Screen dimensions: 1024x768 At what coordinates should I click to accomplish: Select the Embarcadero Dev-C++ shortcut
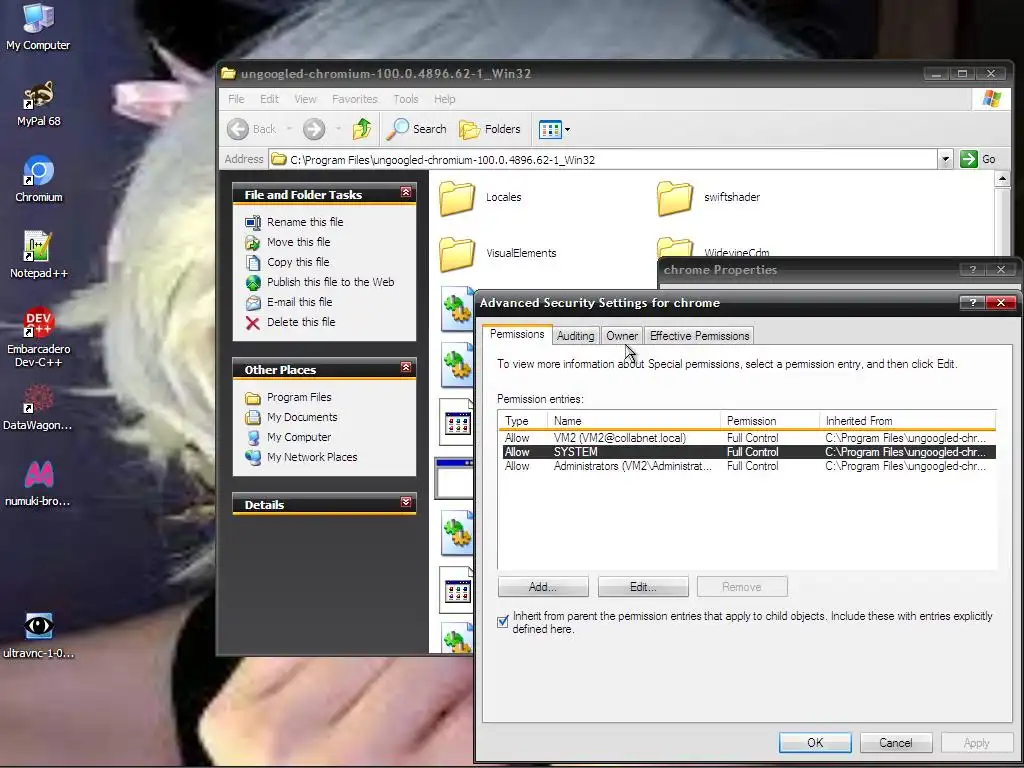(38, 338)
